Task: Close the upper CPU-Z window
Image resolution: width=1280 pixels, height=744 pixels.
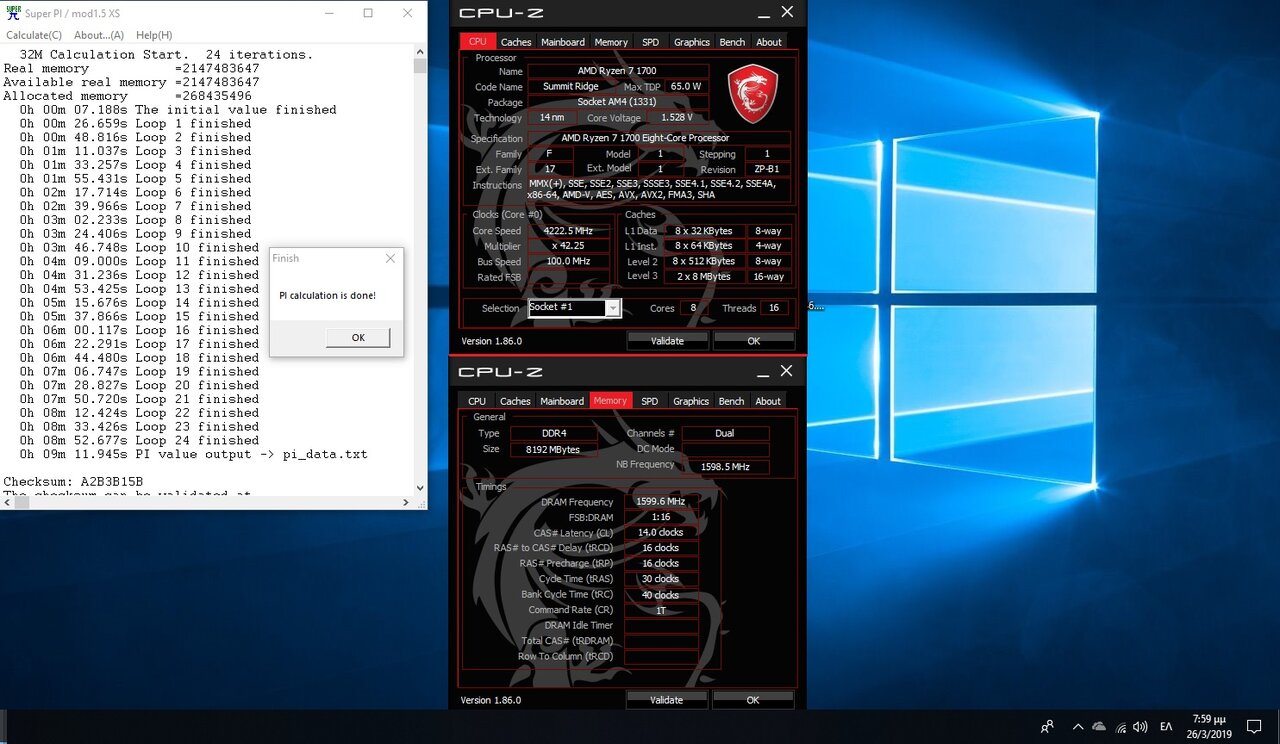Action: coord(787,12)
